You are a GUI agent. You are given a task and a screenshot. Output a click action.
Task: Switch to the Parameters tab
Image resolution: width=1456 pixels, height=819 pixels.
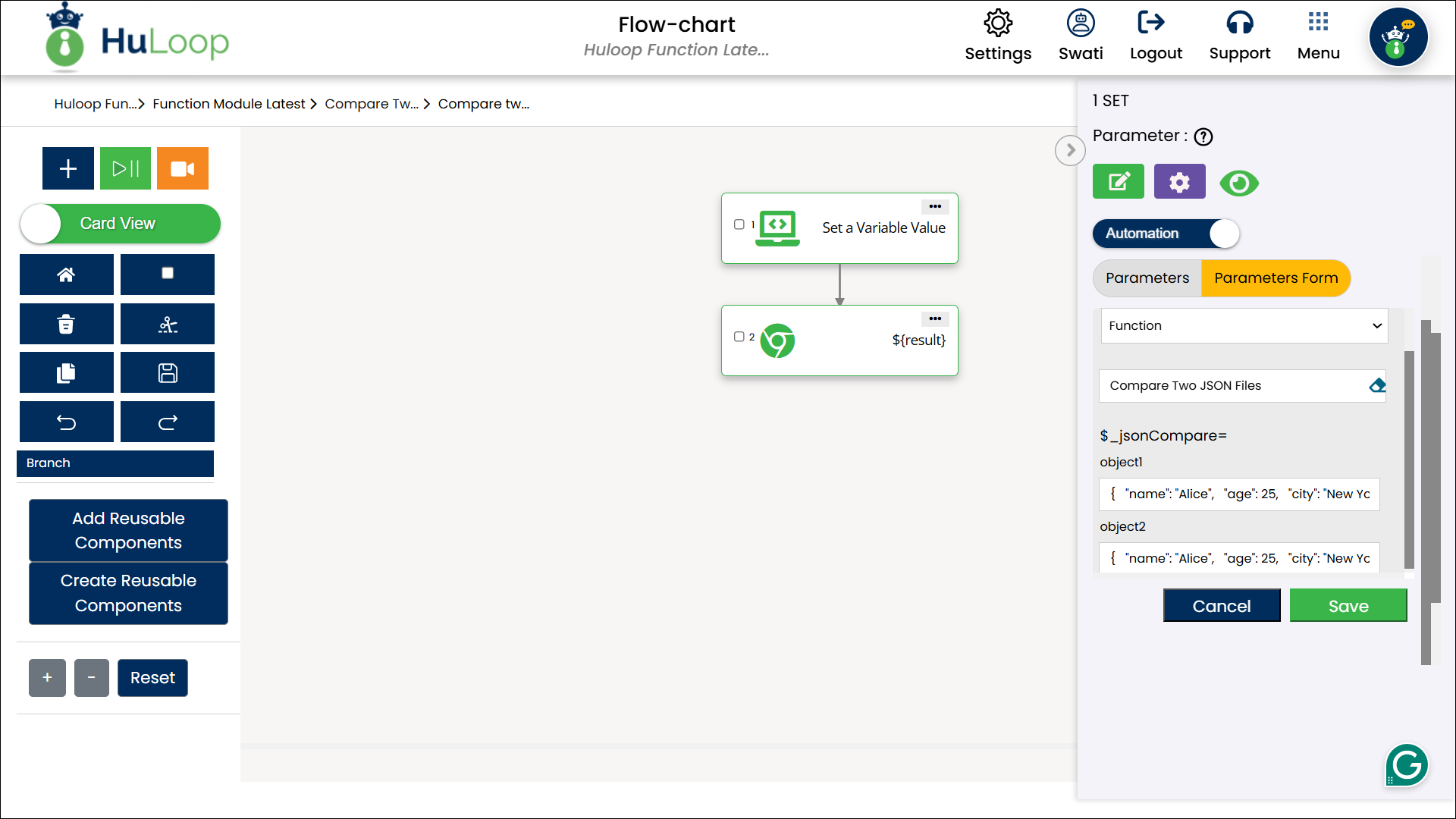[x=1147, y=278]
